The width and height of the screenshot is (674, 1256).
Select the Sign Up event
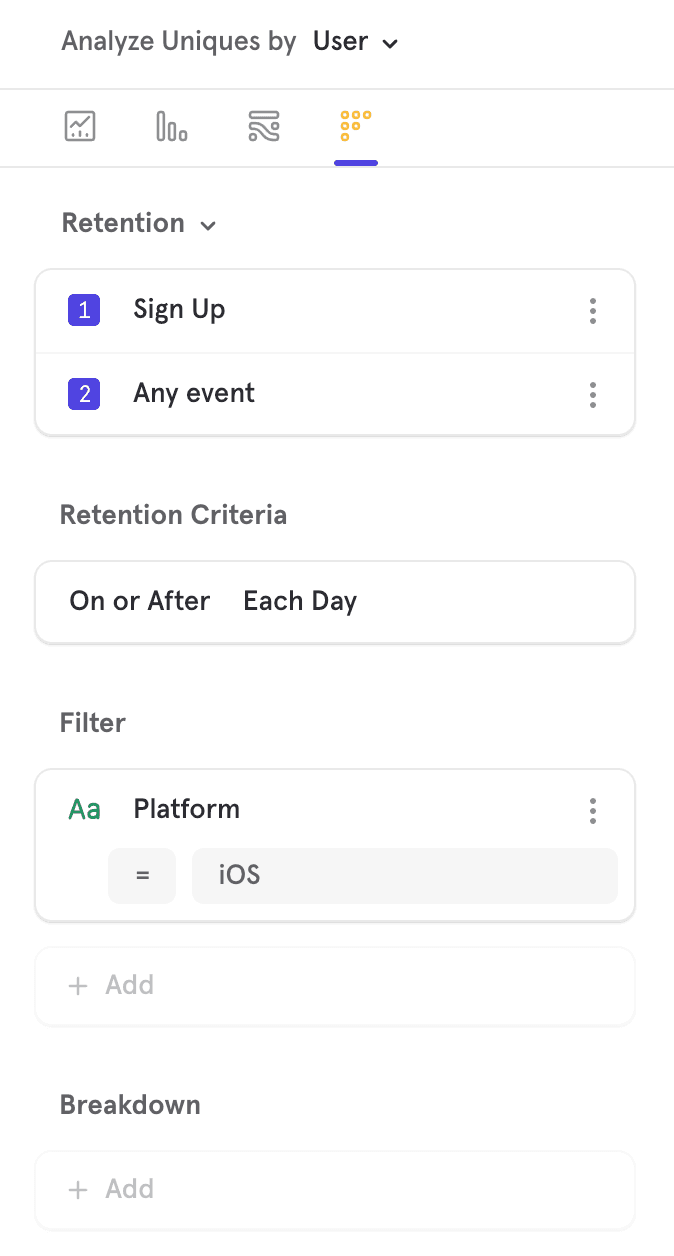pyautogui.click(x=180, y=310)
